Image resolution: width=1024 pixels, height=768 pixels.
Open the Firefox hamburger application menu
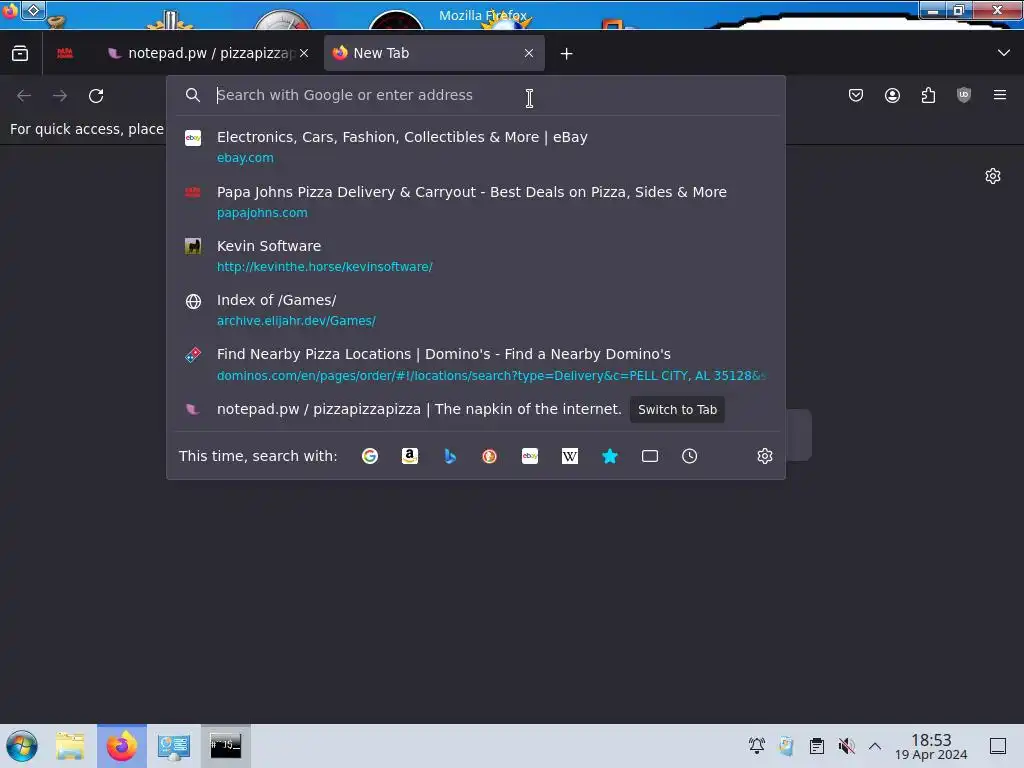point(1000,95)
